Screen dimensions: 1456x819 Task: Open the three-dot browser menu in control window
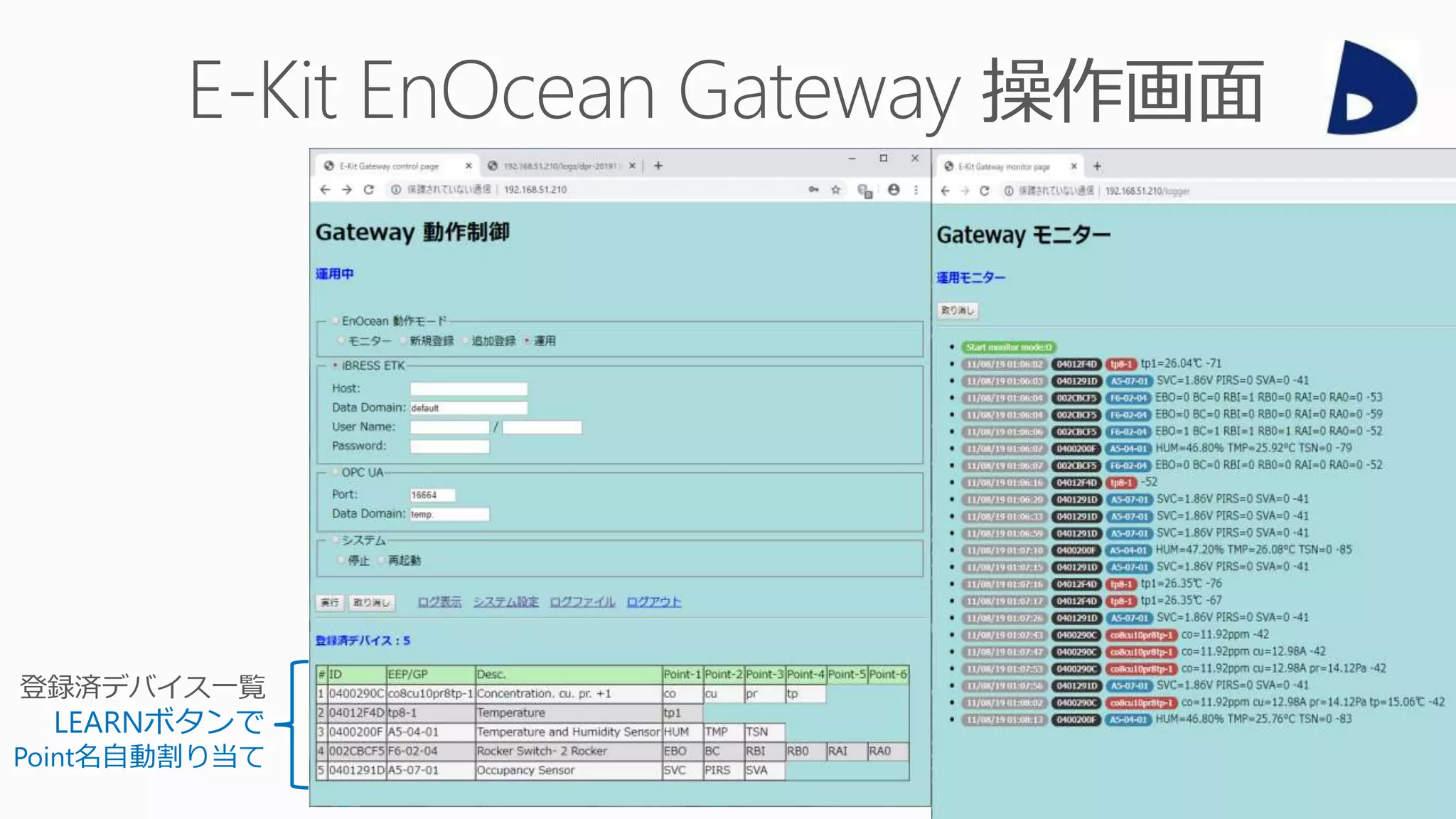coord(916,190)
